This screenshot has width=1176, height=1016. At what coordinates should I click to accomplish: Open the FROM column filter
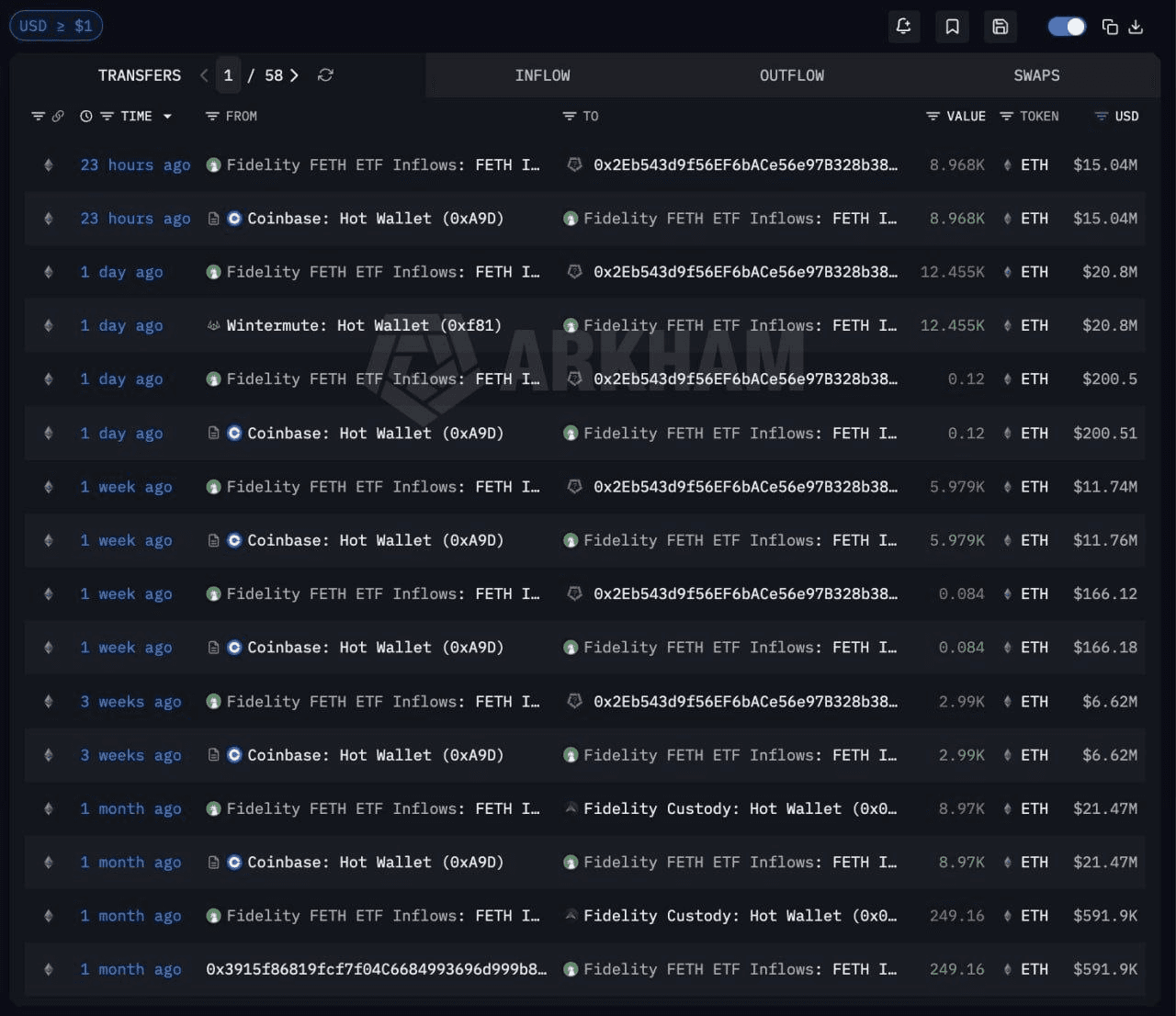coord(212,117)
